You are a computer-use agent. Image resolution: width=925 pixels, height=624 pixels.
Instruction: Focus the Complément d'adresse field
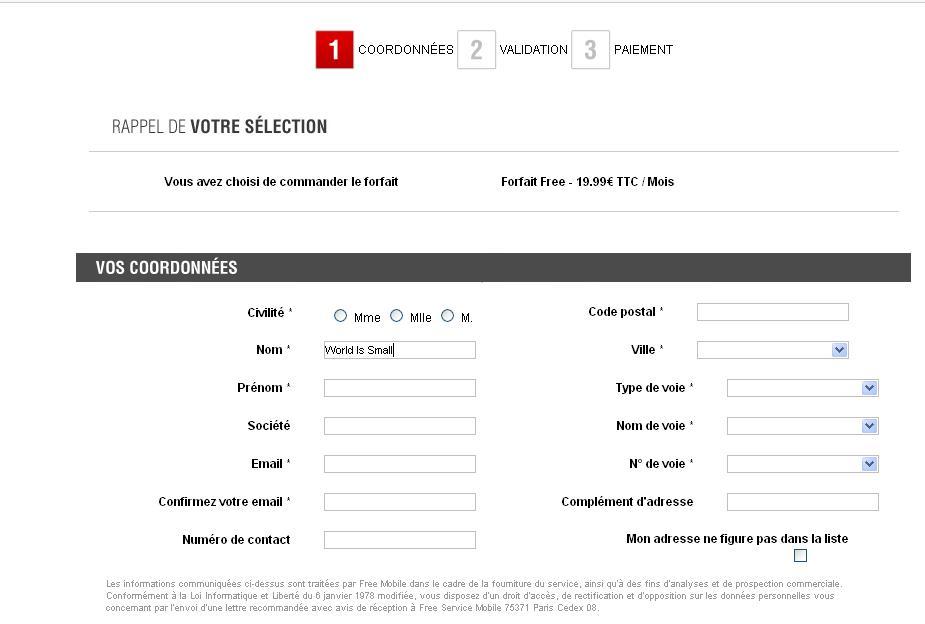click(x=802, y=502)
